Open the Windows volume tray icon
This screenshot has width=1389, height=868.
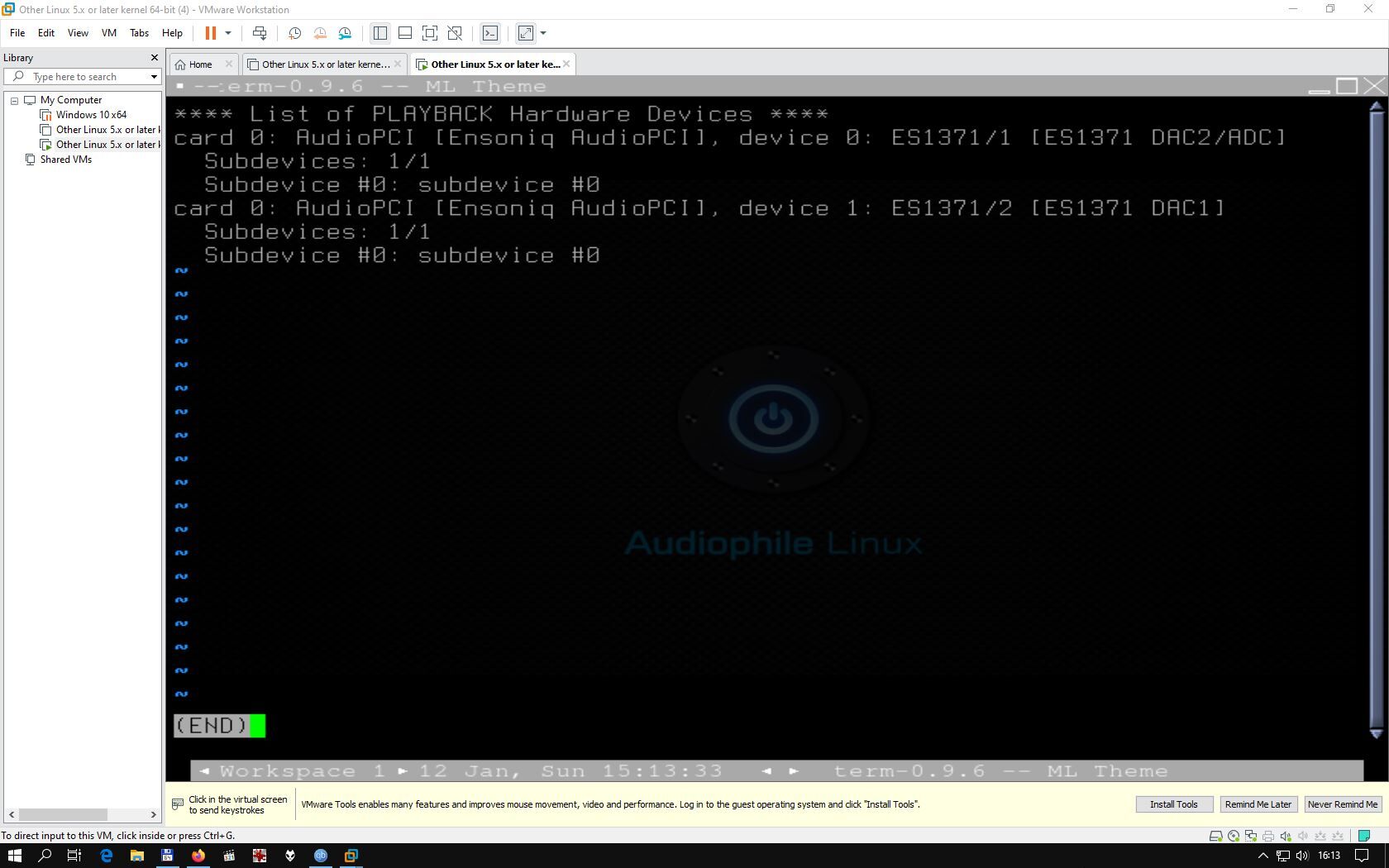pyautogui.click(x=1302, y=856)
